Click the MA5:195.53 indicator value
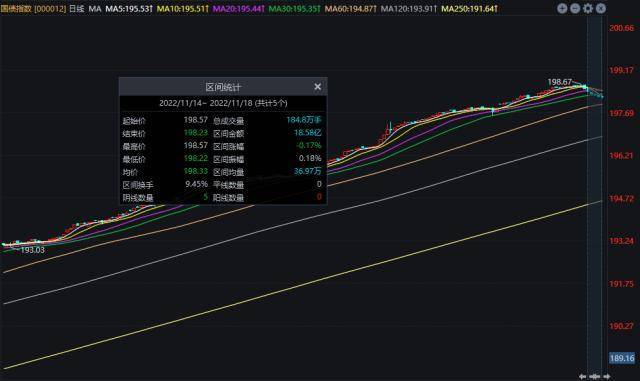The width and height of the screenshot is (640, 381). pyautogui.click(x=129, y=9)
